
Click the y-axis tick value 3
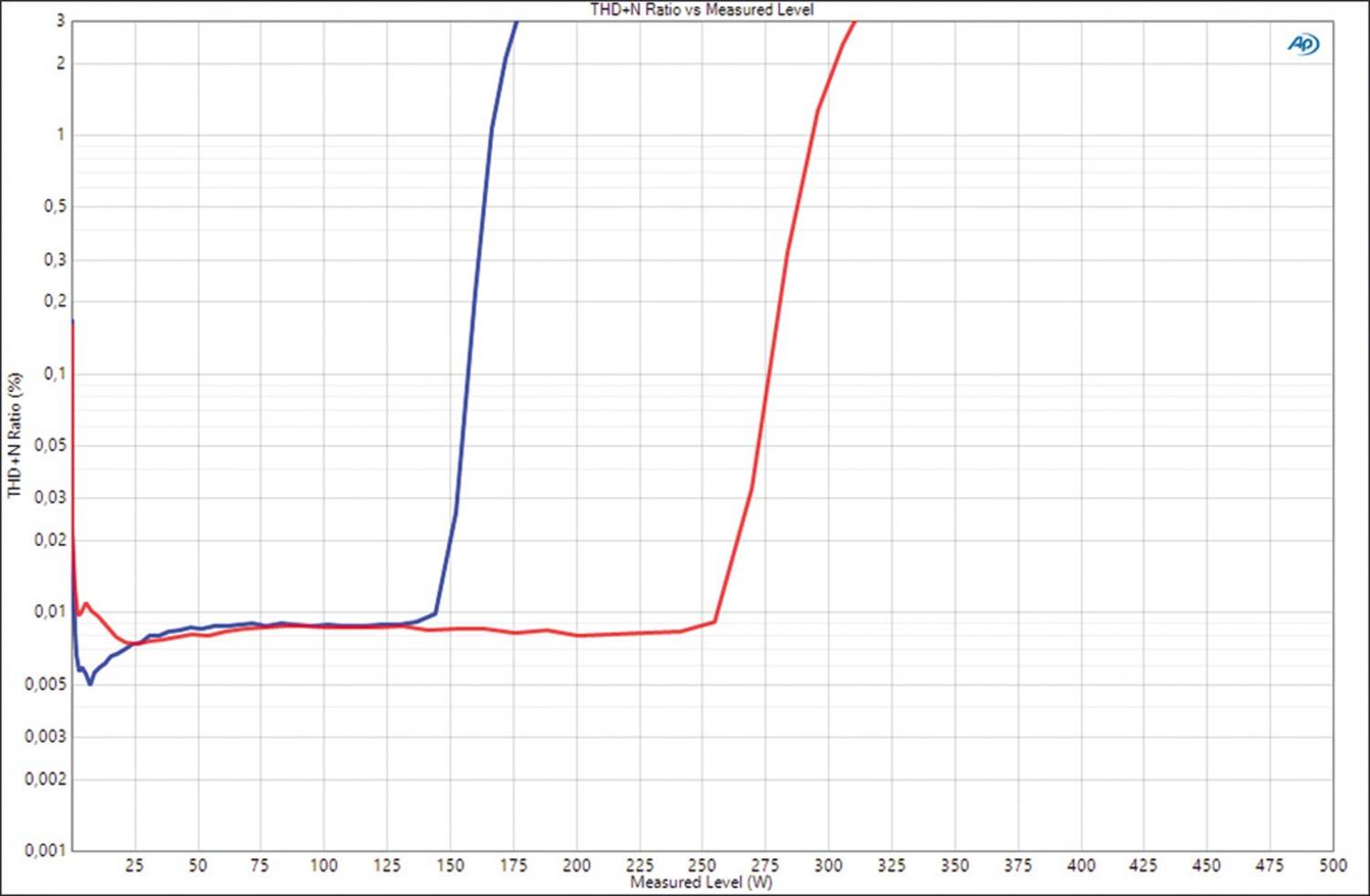pyautogui.click(x=61, y=21)
